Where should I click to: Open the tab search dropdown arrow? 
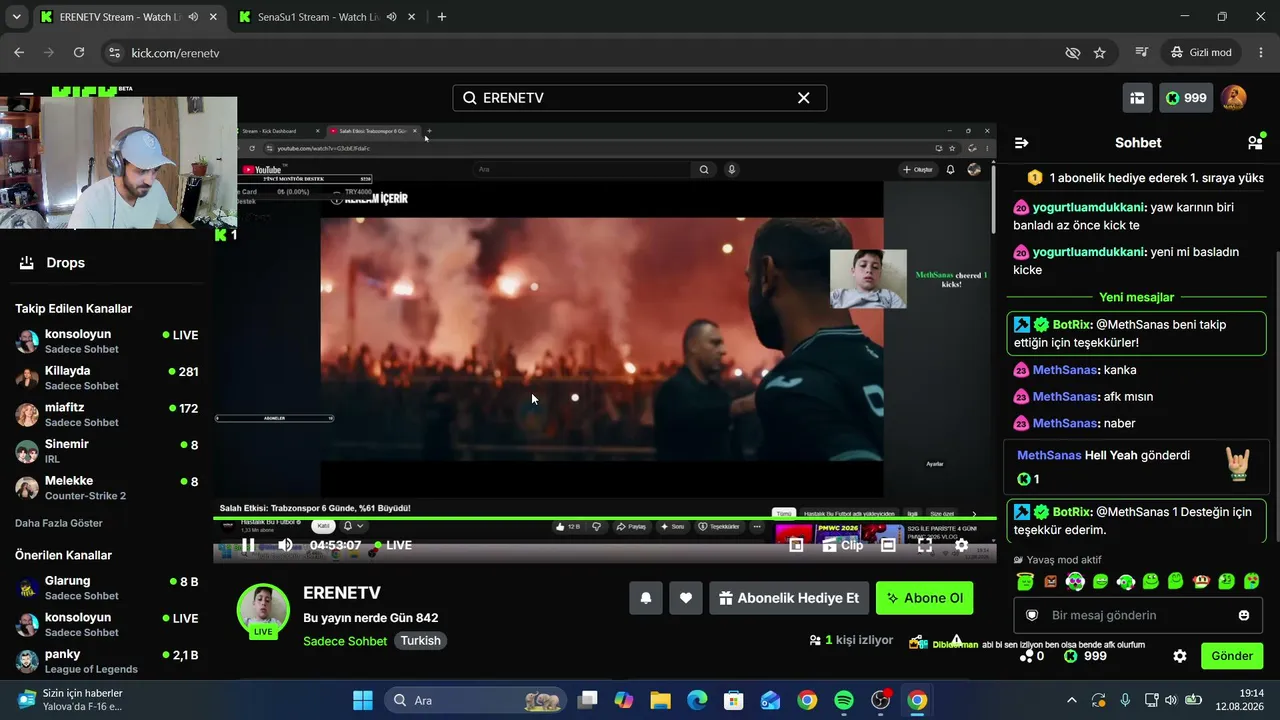tap(16, 17)
